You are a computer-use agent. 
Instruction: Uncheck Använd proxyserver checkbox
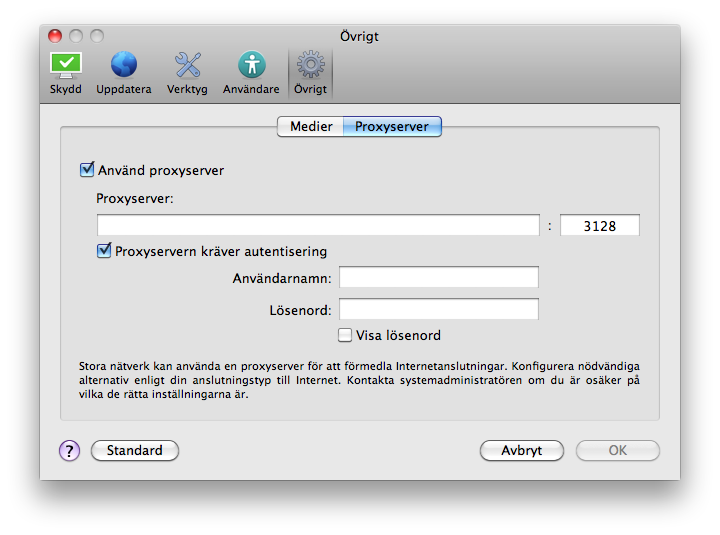[x=87, y=169]
